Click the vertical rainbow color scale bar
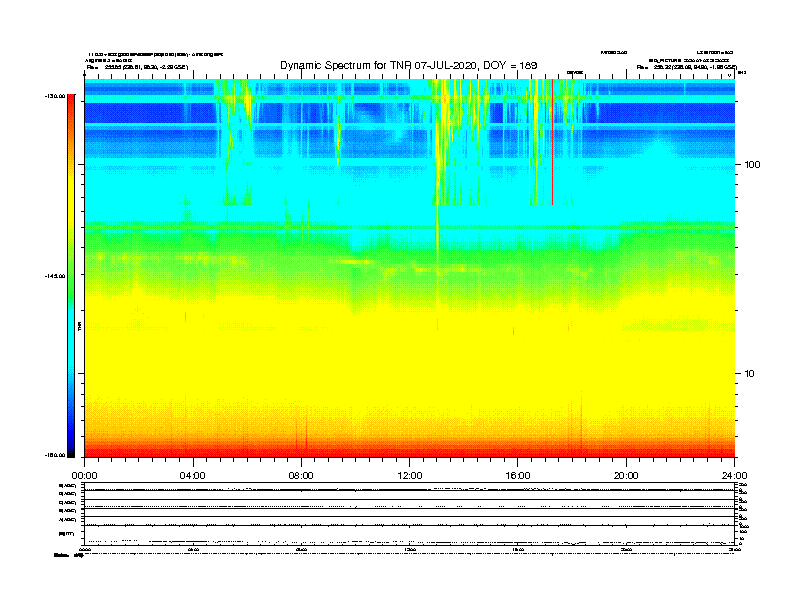Screen dimensions: 792x612 [71, 276]
